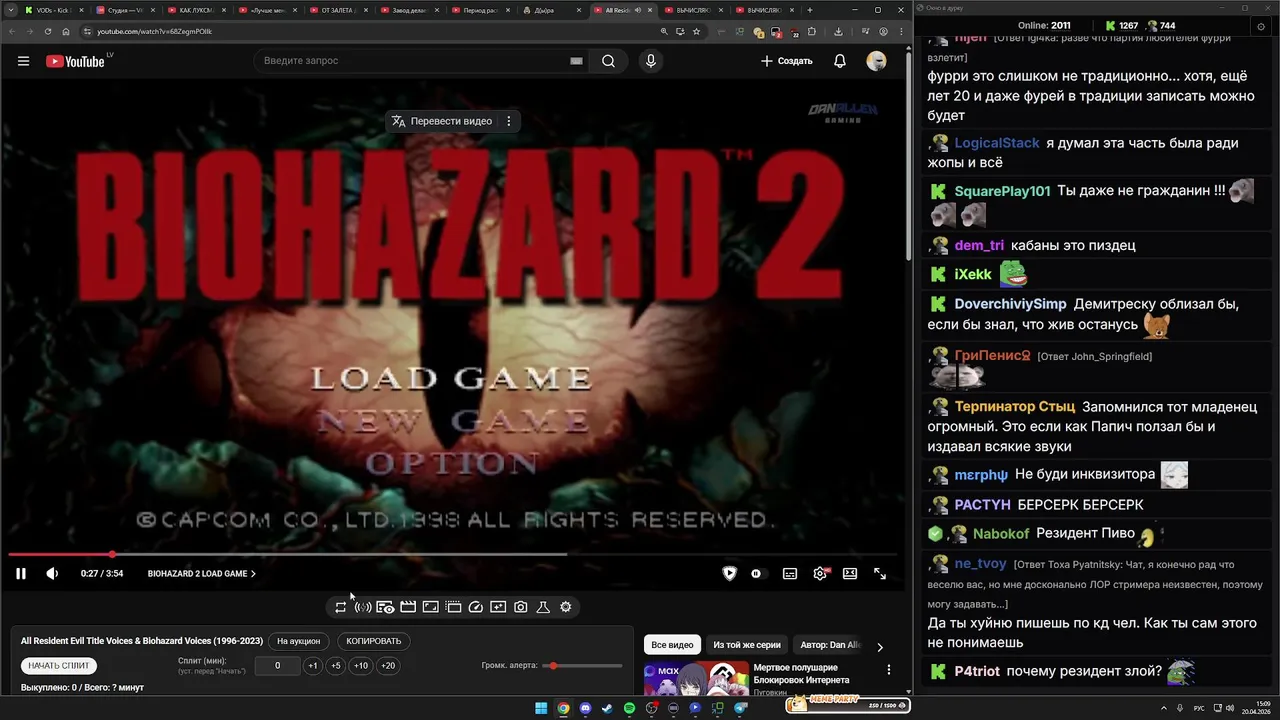
Task: Show more filter chips with arrow
Action: click(x=880, y=646)
